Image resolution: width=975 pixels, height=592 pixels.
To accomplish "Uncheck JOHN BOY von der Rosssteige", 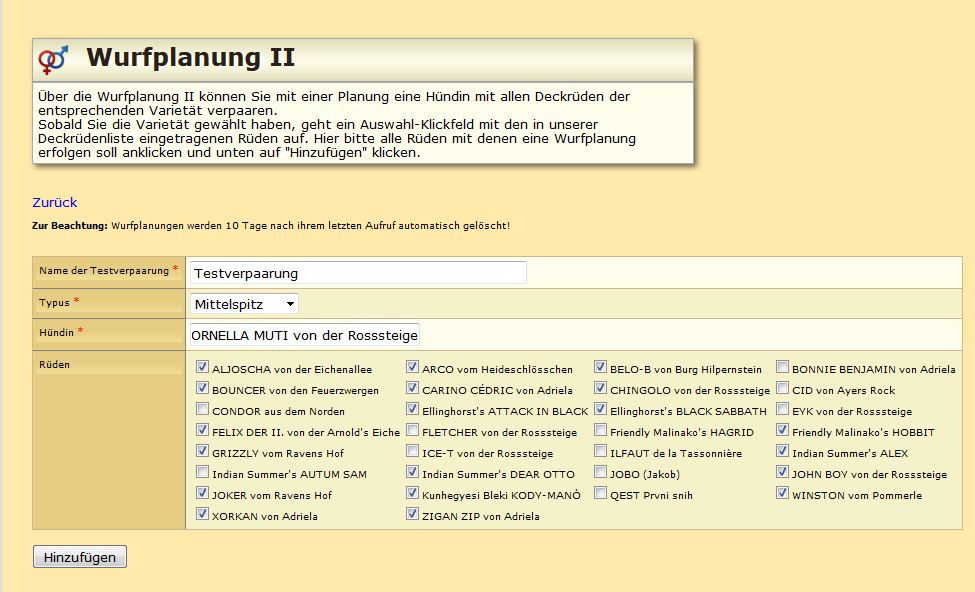I will coord(783,473).
